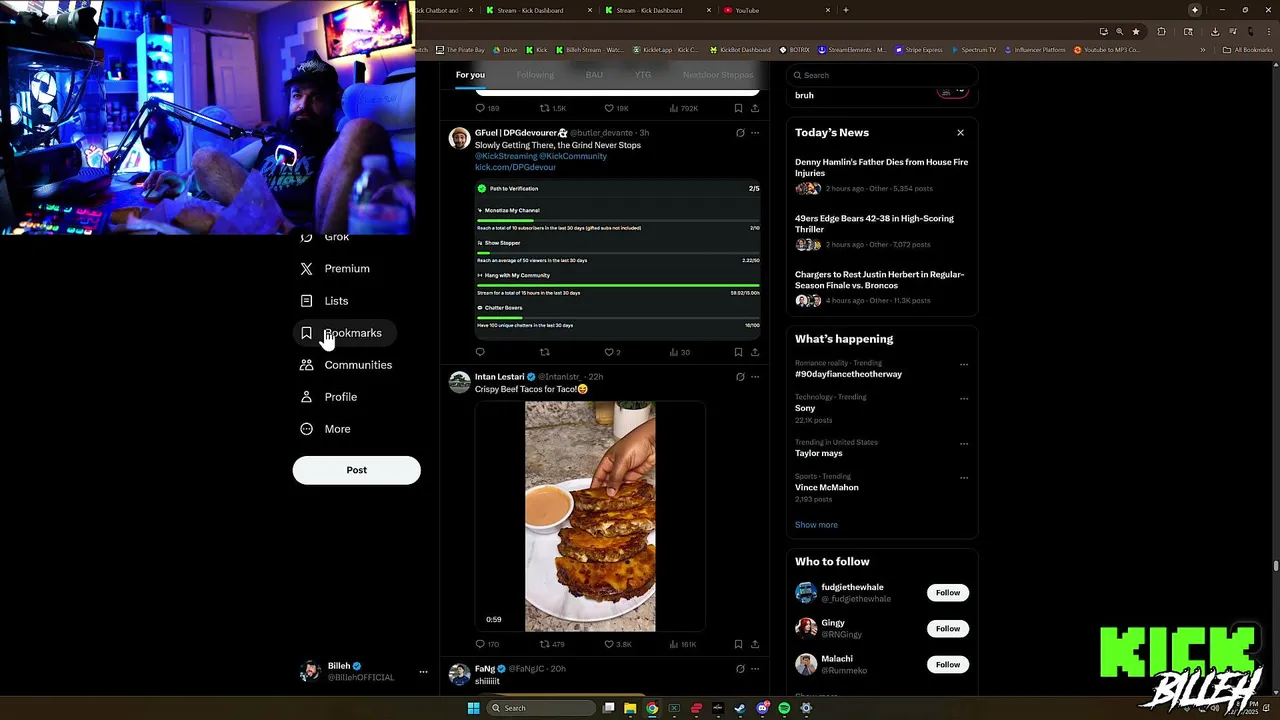Click the X search input field
The image size is (1280, 720).
(x=882, y=75)
